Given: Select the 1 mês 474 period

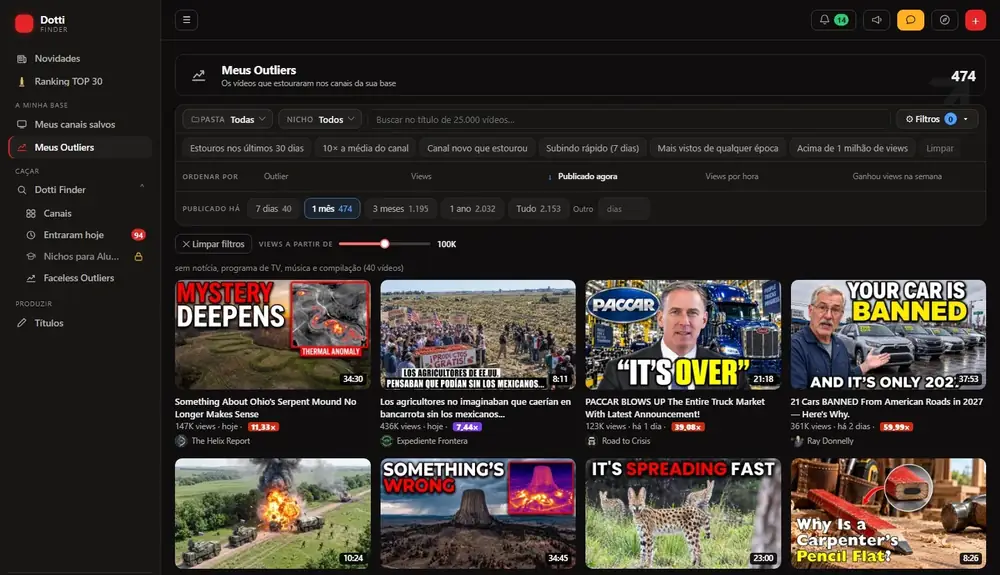Looking at the screenshot, I should pos(332,208).
